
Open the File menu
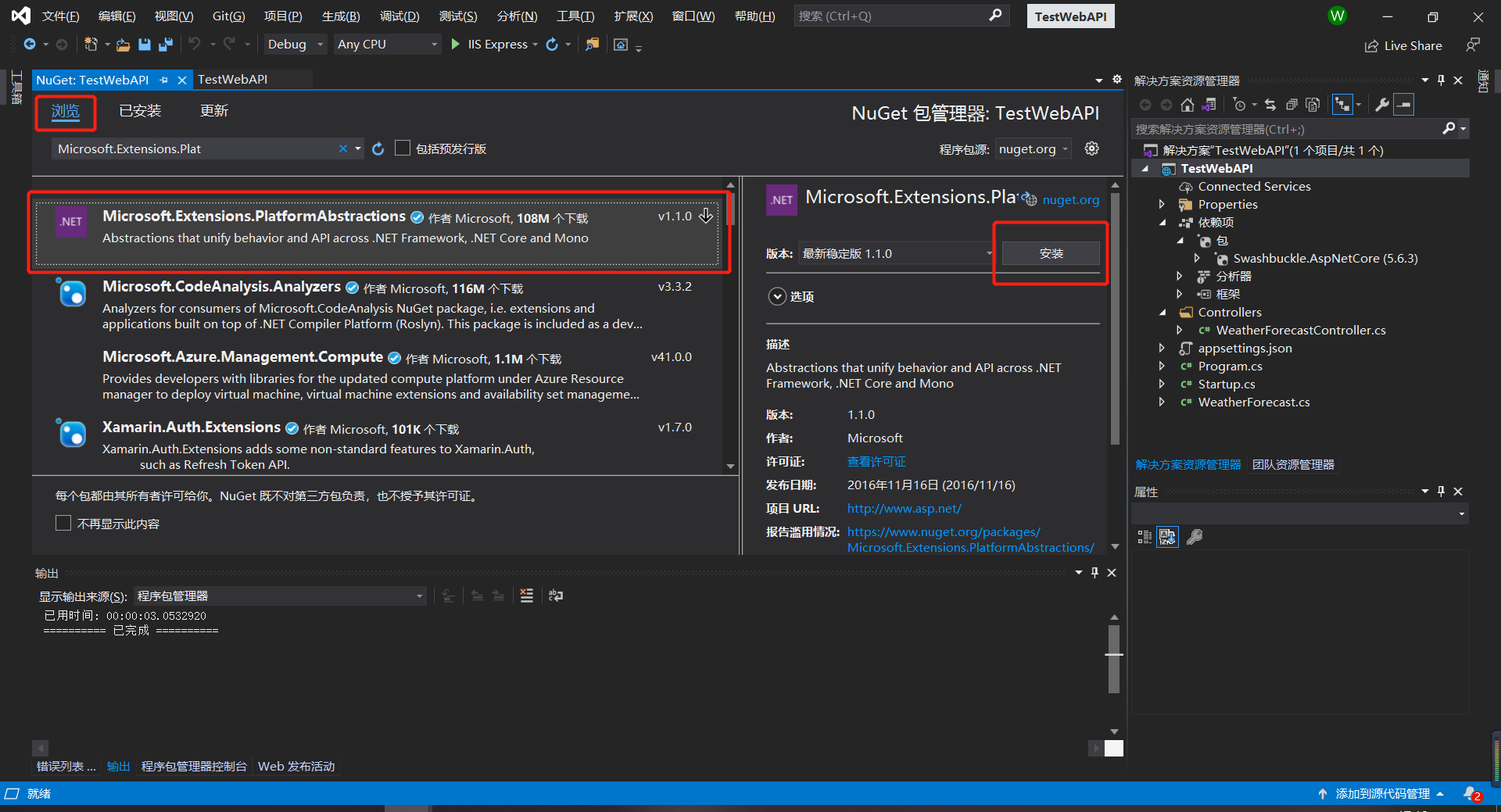60,16
